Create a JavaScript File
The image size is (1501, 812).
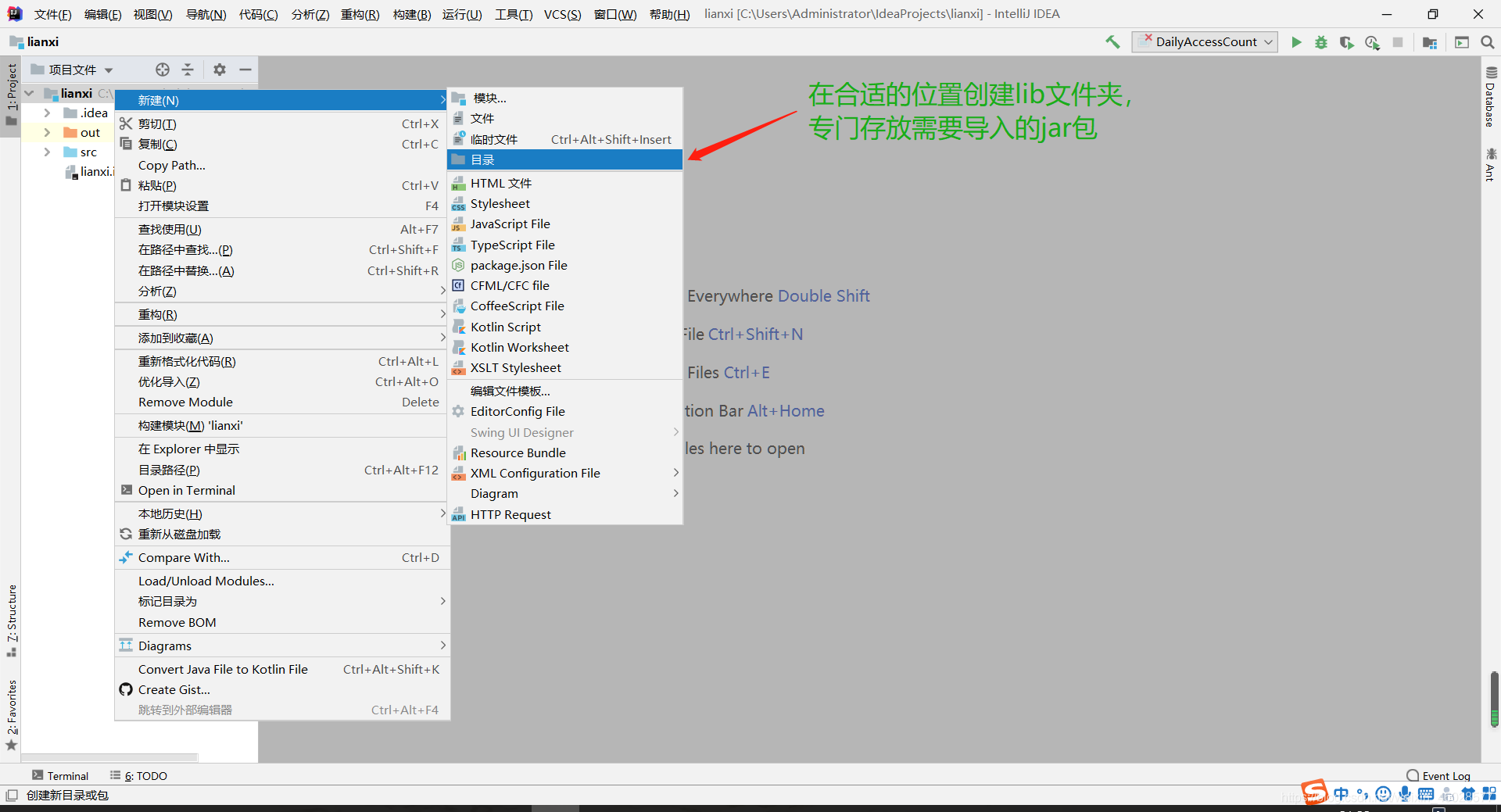(565, 224)
